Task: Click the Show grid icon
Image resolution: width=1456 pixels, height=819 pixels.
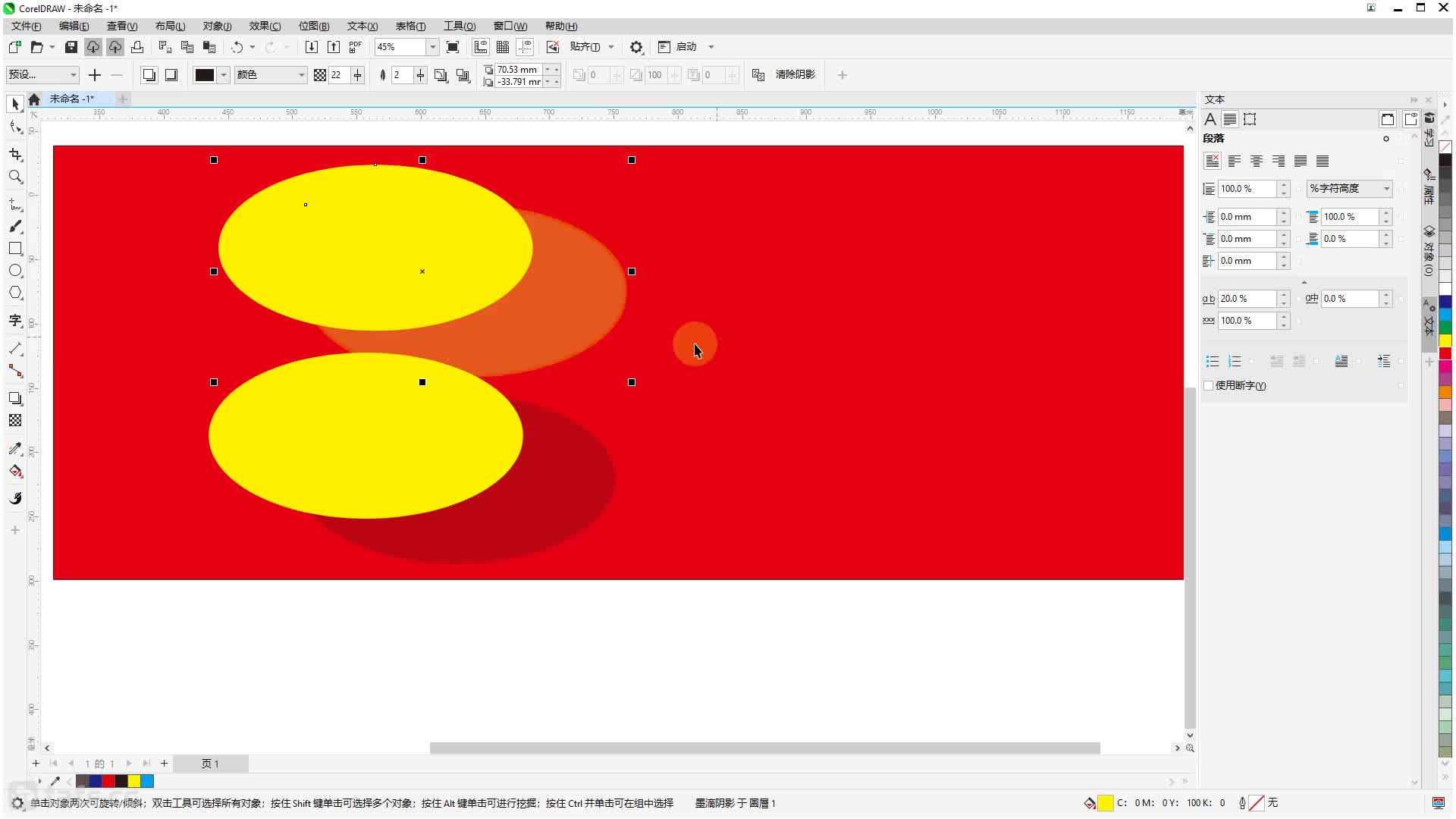Action: (x=502, y=47)
